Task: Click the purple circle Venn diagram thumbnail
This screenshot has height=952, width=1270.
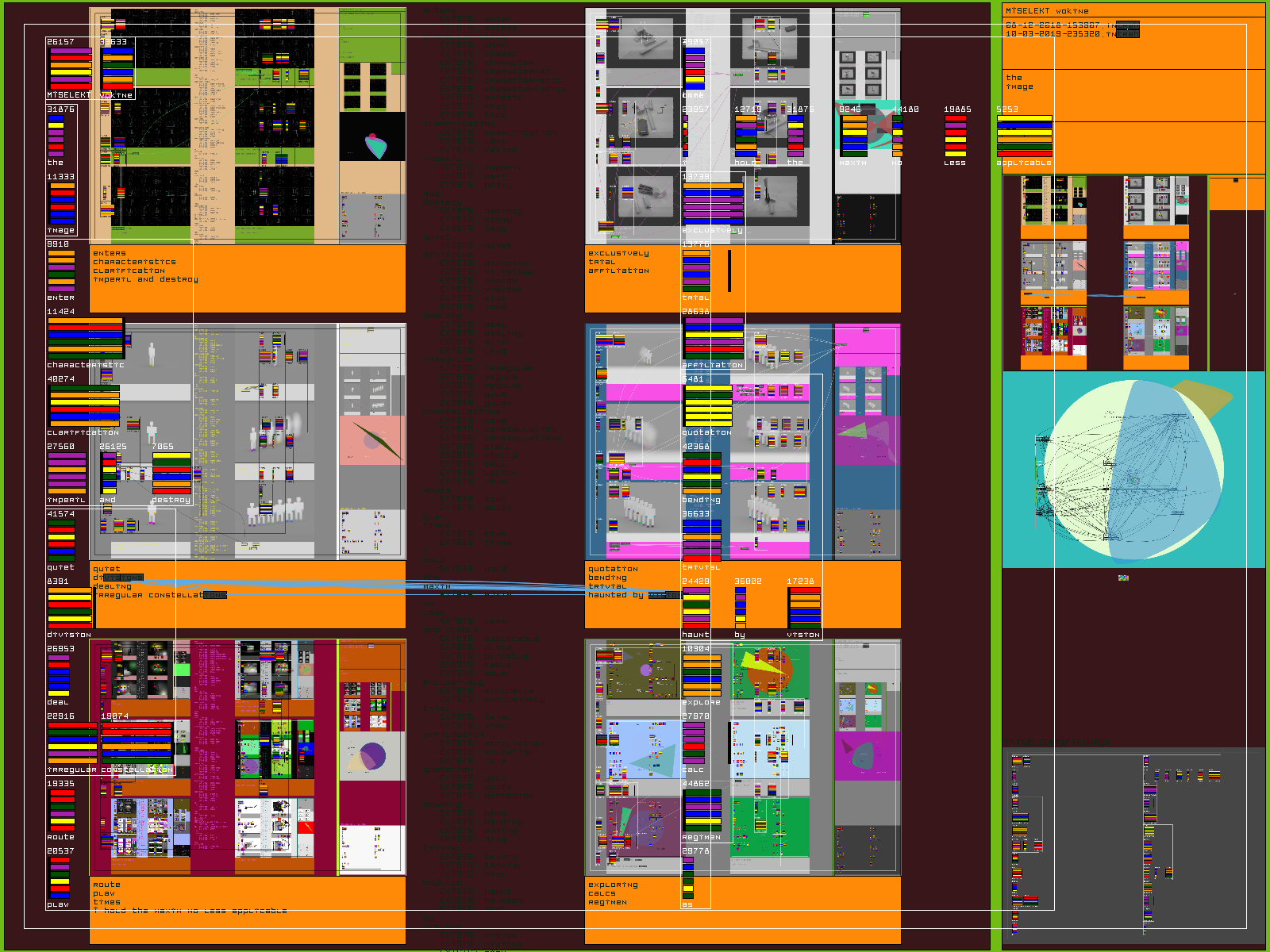Action: click(371, 756)
